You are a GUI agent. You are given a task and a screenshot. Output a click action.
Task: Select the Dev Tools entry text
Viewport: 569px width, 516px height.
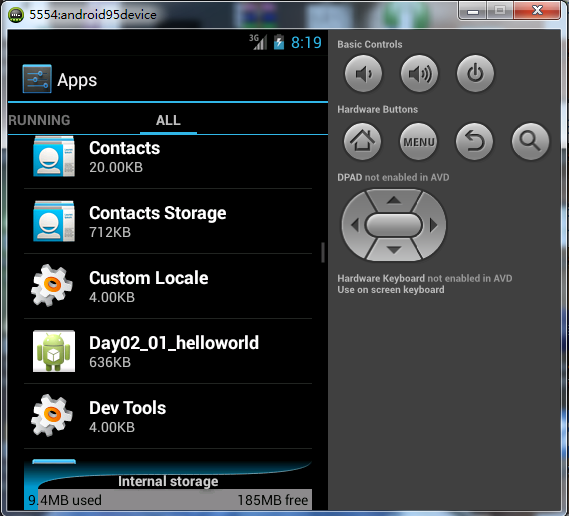tap(127, 417)
